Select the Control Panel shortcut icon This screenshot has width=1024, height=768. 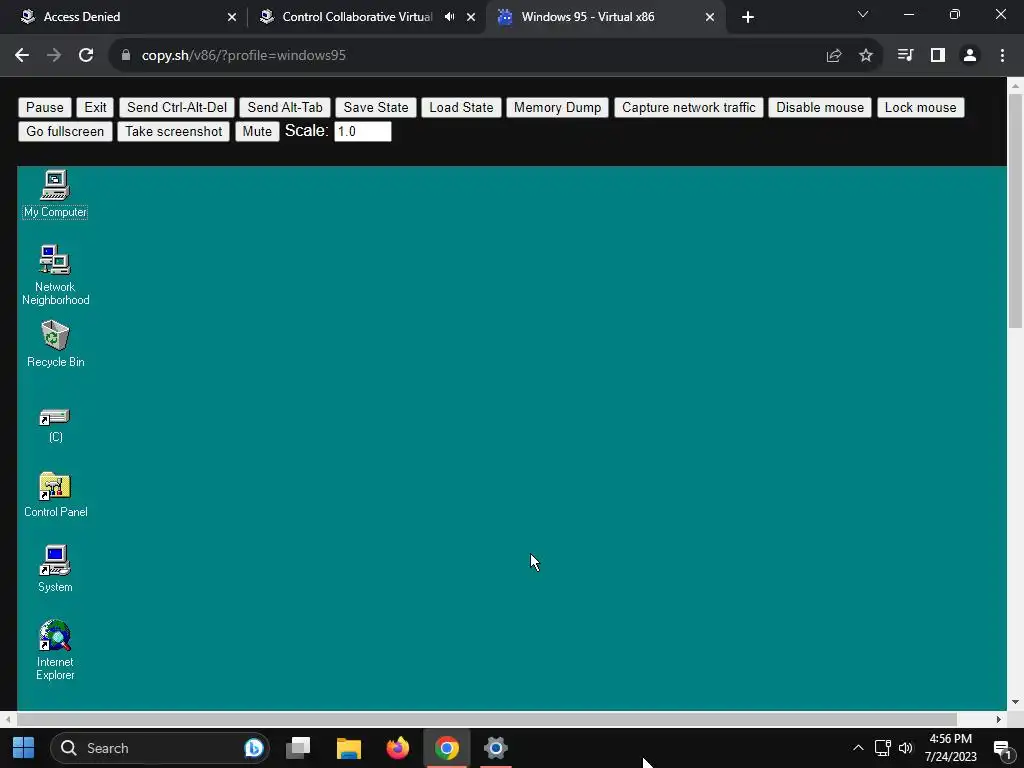click(55, 494)
